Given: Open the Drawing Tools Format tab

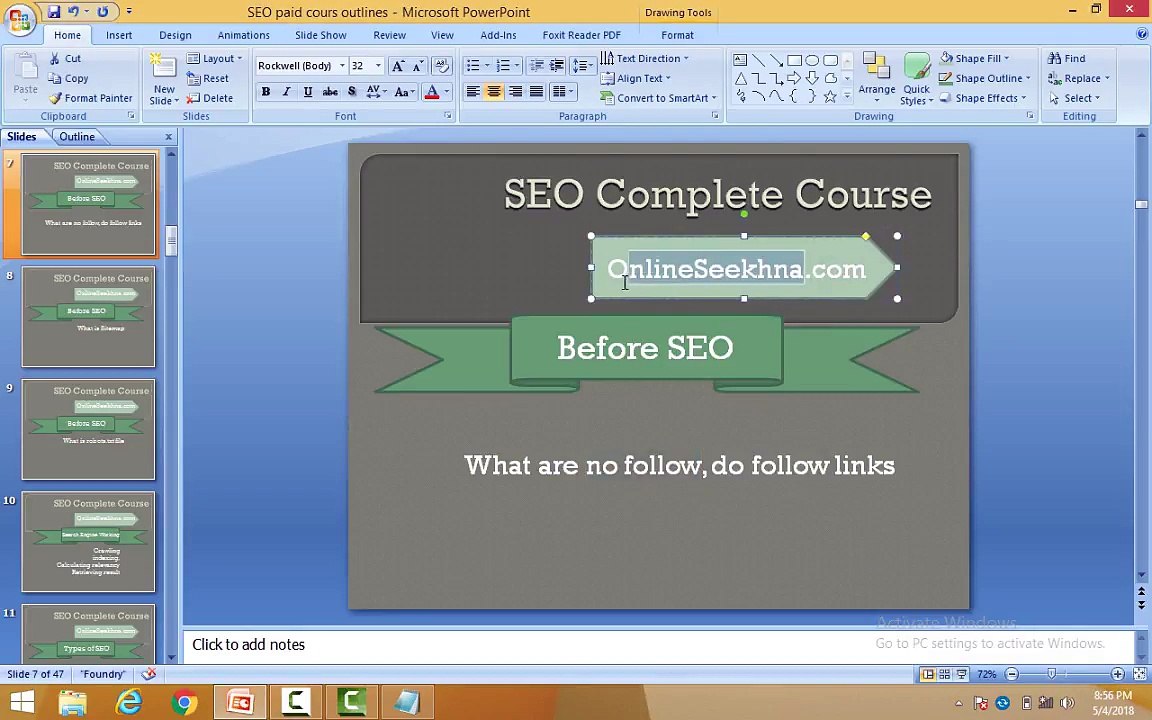Looking at the screenshot, I should pos(677,35).
